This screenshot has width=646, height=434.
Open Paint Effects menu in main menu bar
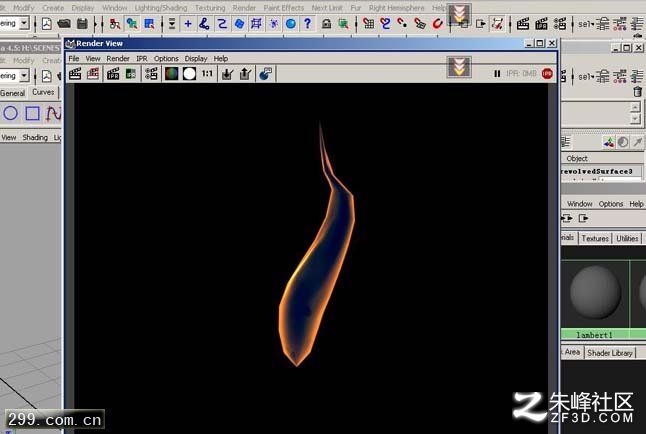click(283, 8)
